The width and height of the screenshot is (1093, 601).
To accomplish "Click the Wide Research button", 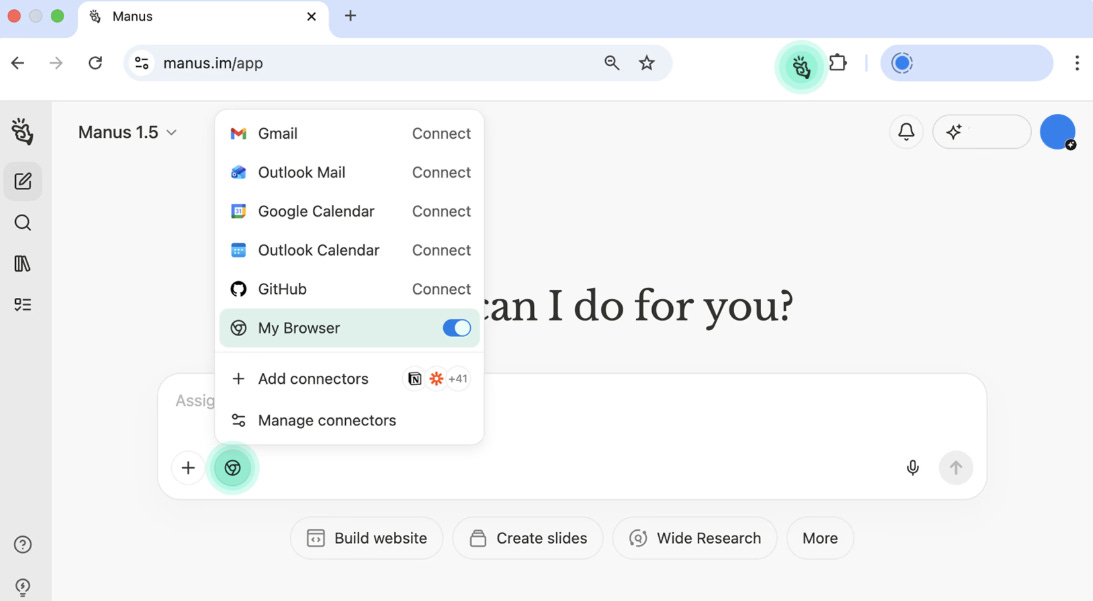I will tap(695, 538).
